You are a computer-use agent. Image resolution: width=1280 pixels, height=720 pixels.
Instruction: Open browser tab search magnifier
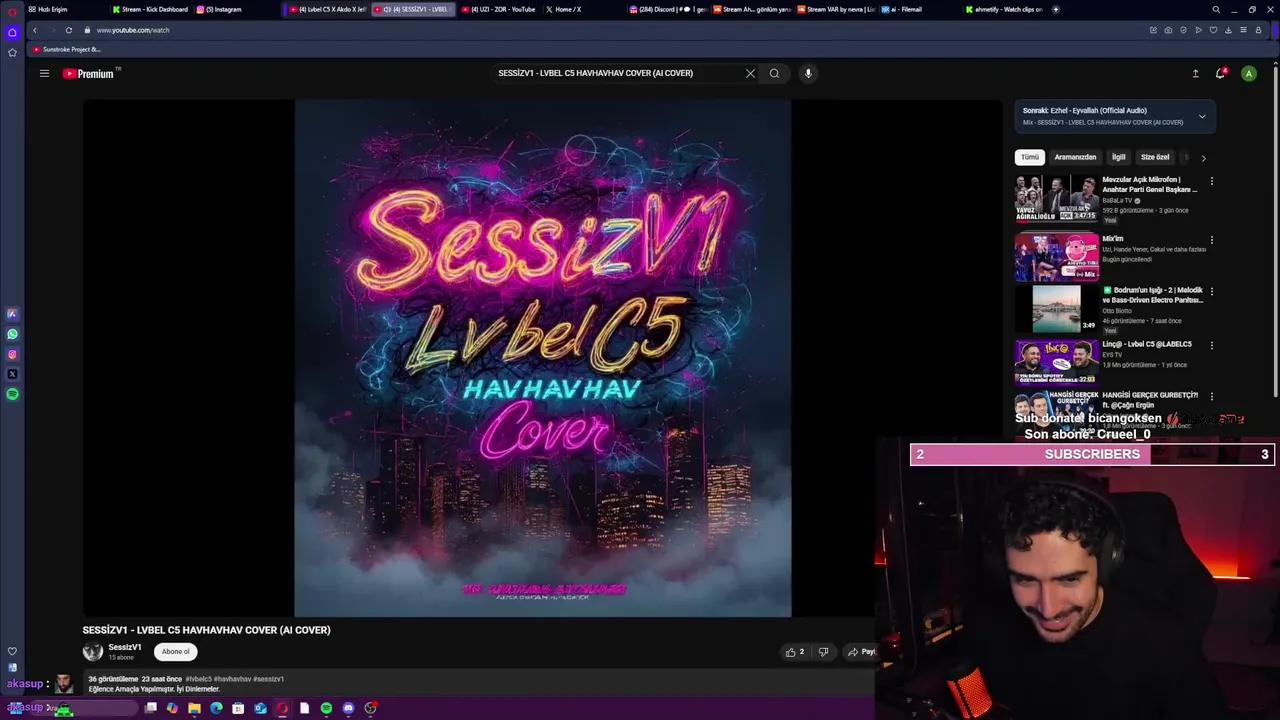click(1216, 9)
